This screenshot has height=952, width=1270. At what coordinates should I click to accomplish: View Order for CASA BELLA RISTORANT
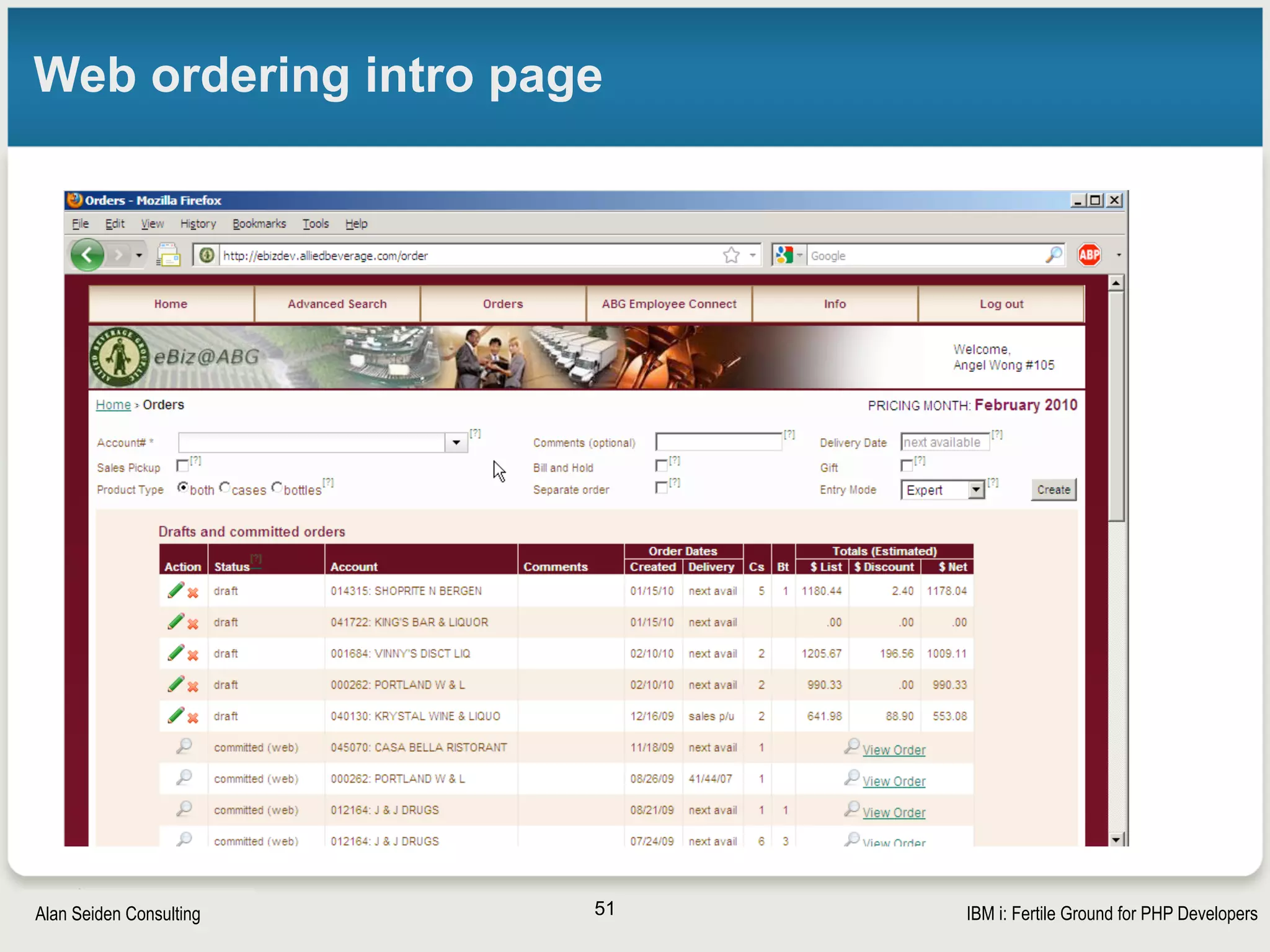894,750
